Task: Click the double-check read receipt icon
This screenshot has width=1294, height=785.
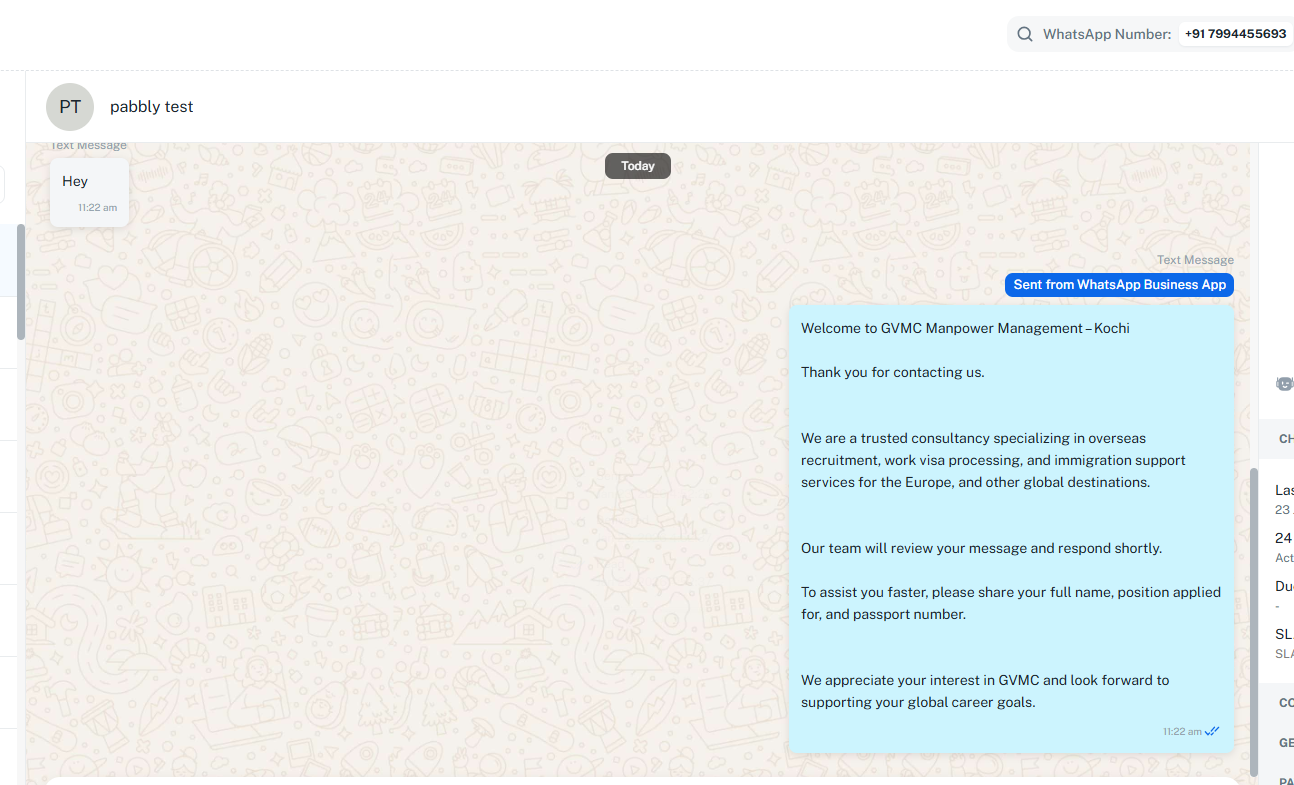Action: 1212,731
